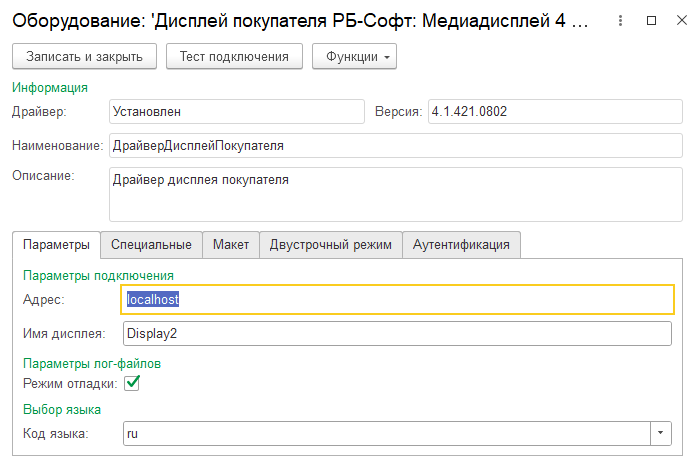700x465 pixels.
Task: Click the 'Драйвер' status field
Action: tap(235, 112)
